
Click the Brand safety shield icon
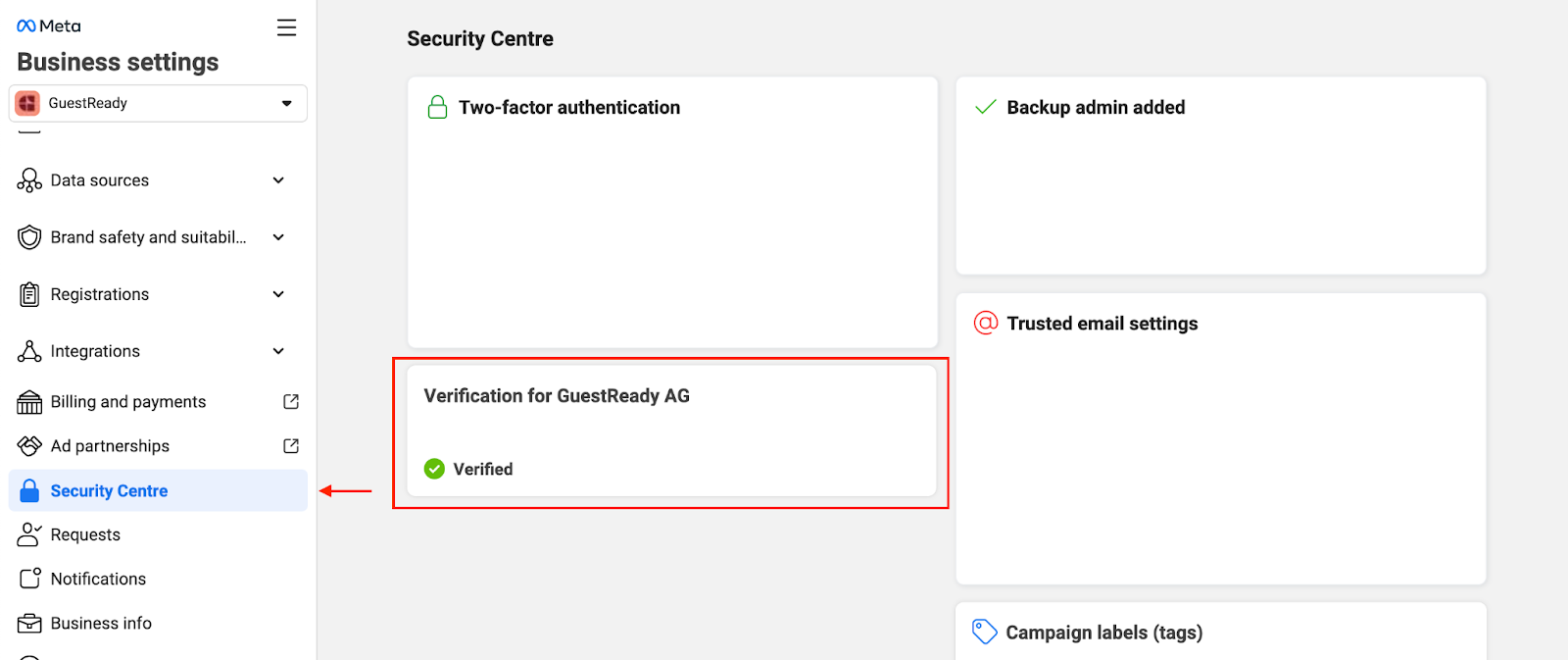tap(29, 237)
